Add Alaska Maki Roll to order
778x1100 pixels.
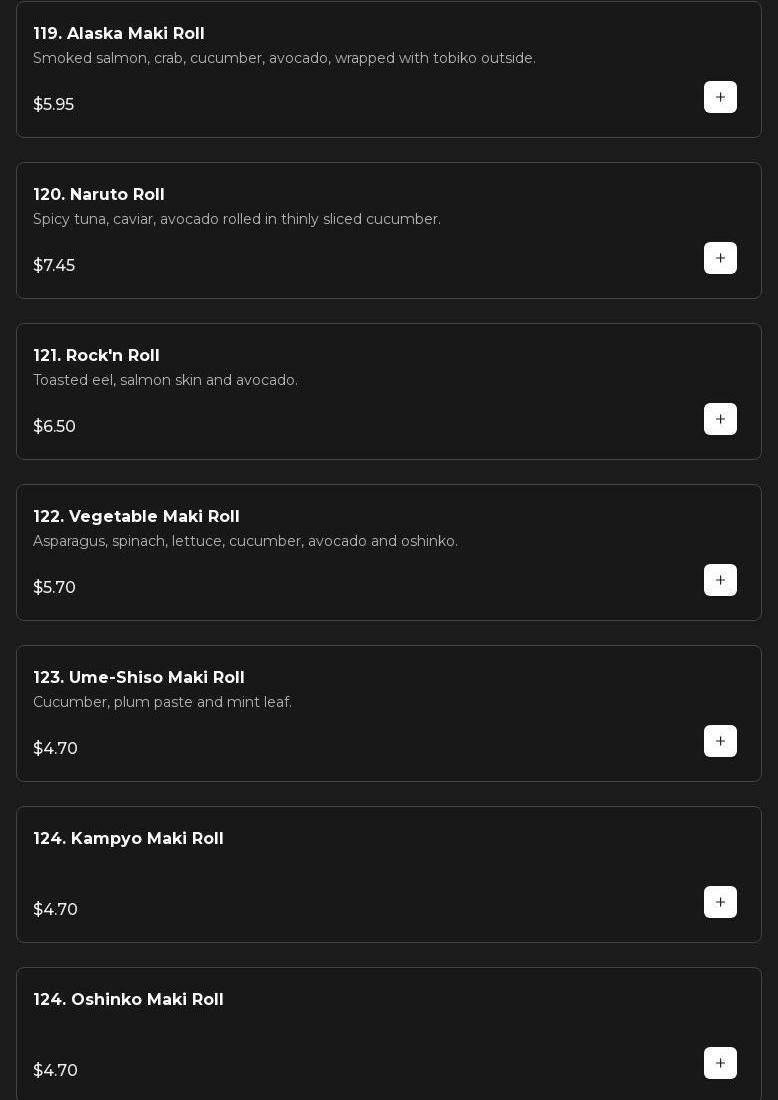pos(720,97)
